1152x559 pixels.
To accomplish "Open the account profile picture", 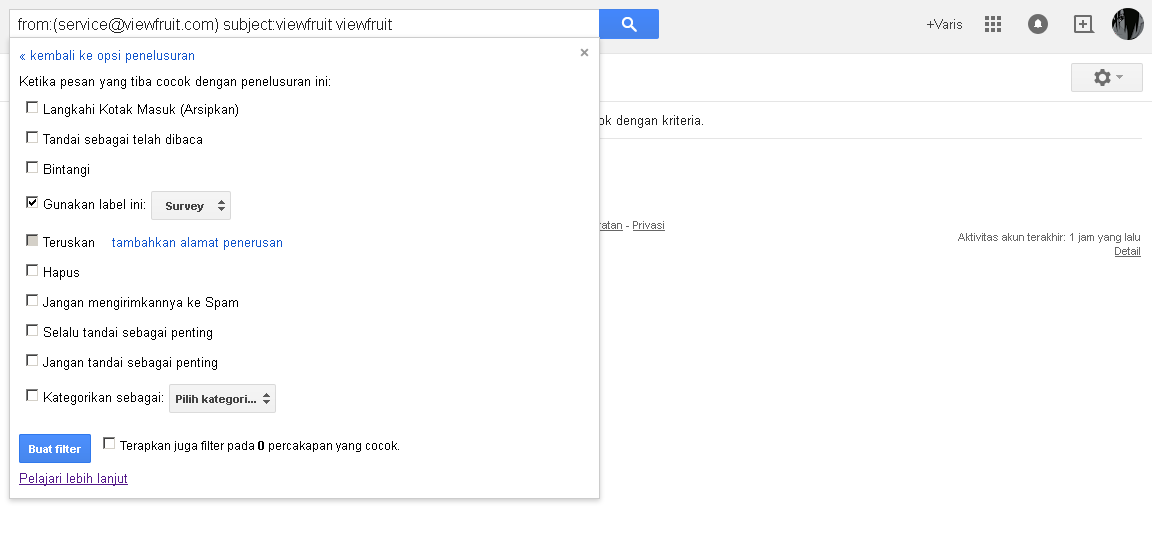I will click(1127, 24).
